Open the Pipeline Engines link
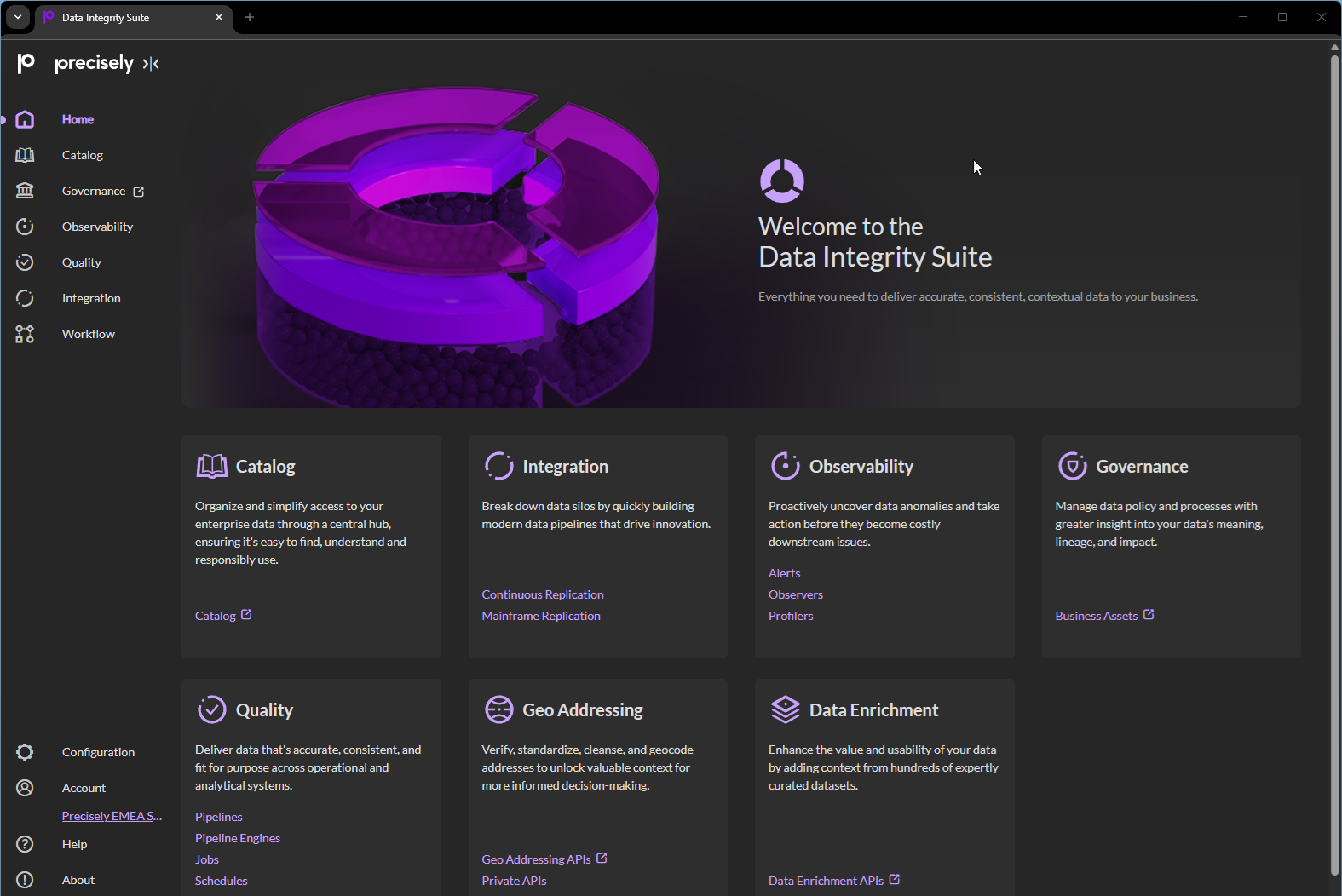 click(238, 838)
